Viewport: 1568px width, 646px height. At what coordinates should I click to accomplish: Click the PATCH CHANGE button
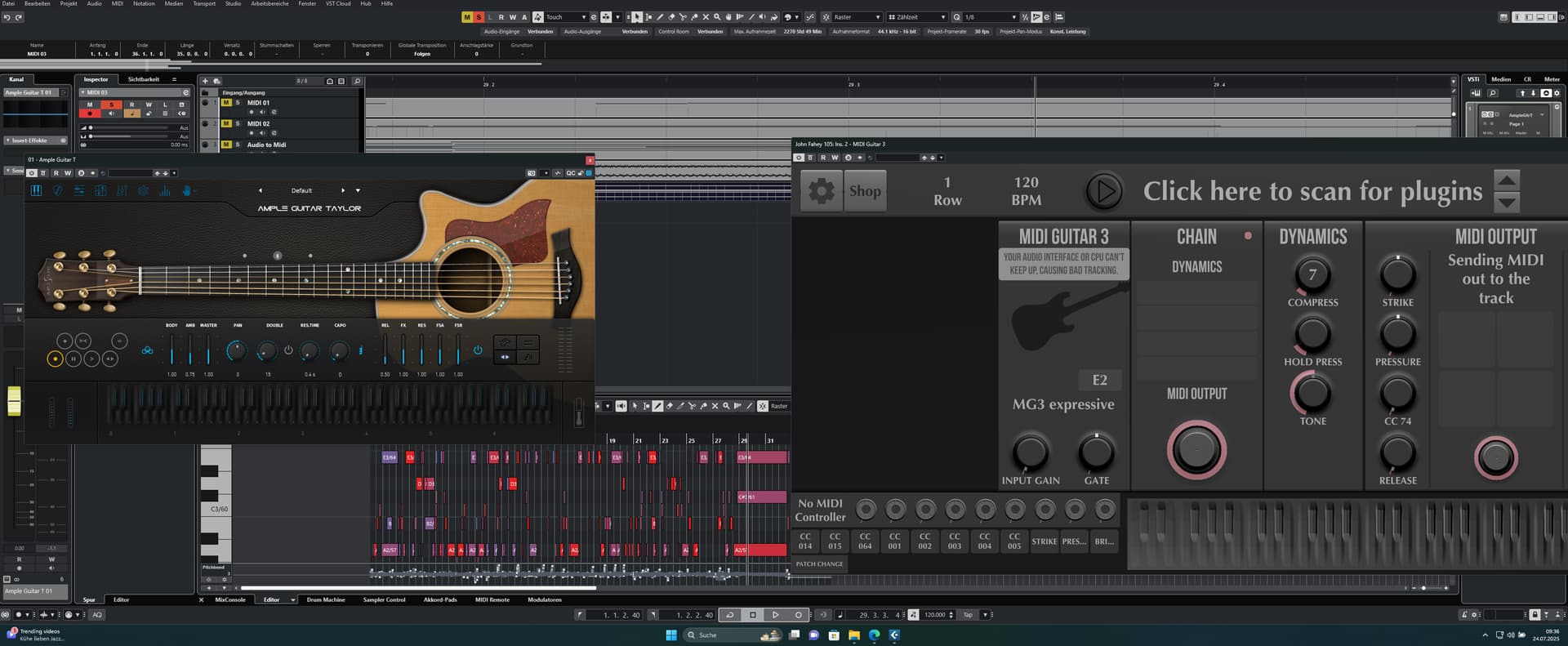[819, 564]
